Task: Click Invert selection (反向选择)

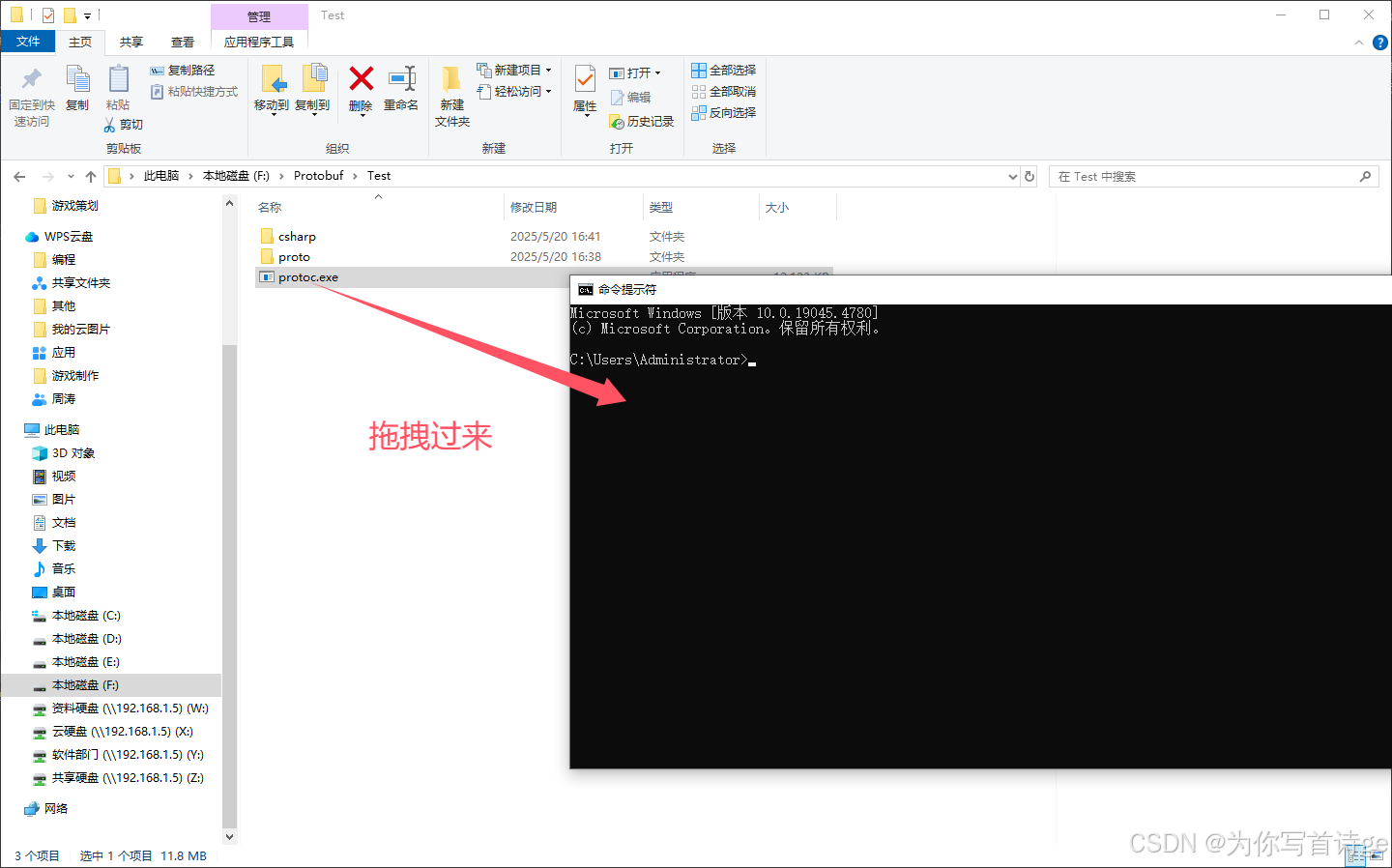Action: point(724,113)
